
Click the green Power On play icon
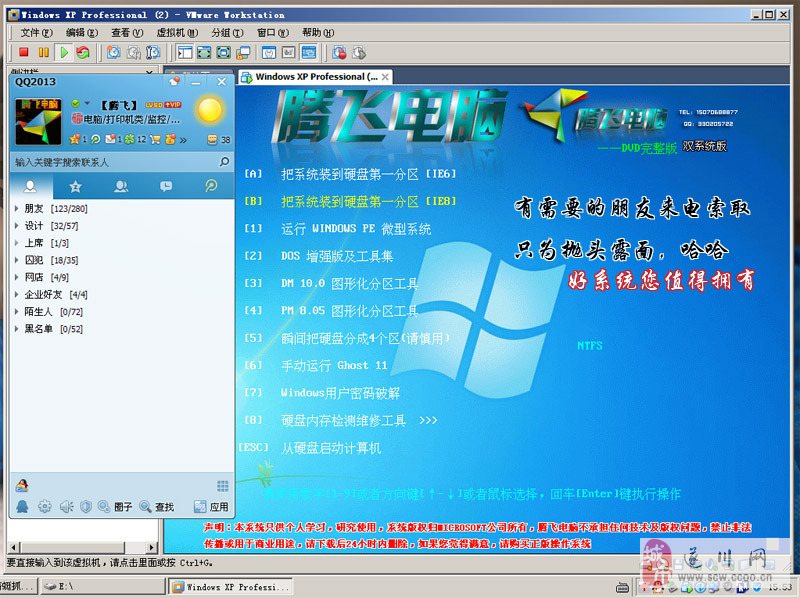[64, 52]
